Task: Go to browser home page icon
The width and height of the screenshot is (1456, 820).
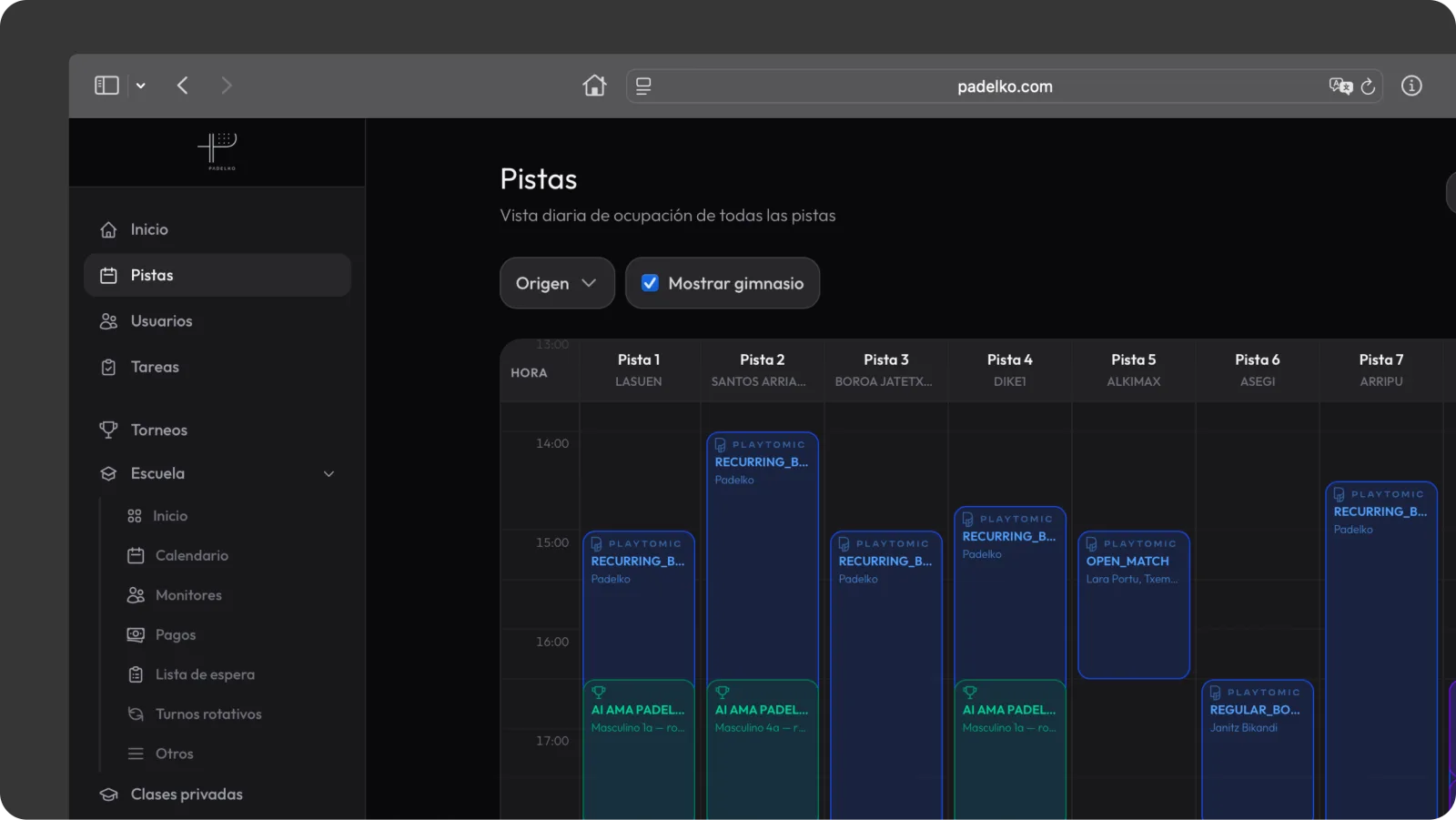Action: click(x=594, y=86)
